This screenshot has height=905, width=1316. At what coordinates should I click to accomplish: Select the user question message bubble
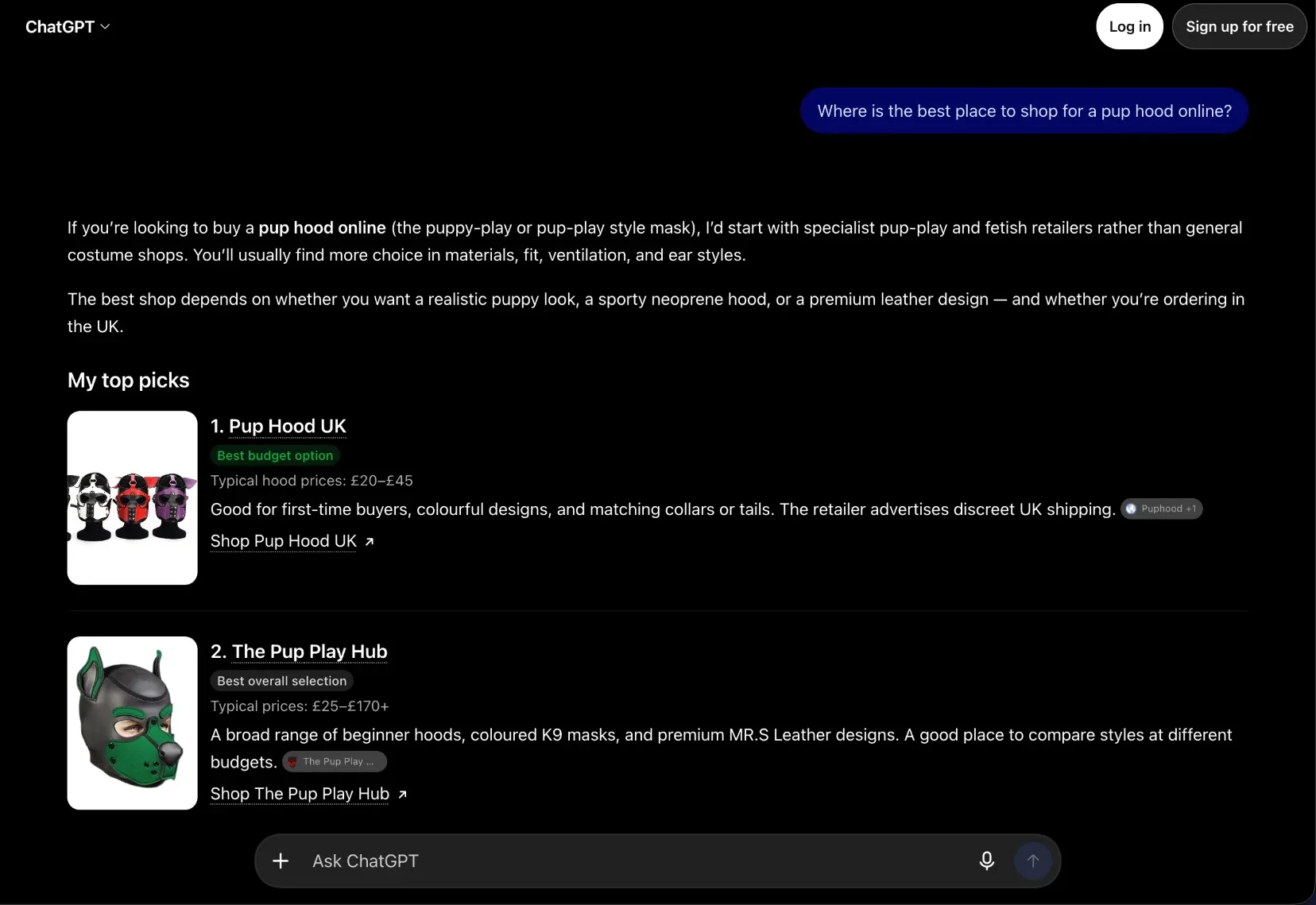click(x=1024, y=110)
